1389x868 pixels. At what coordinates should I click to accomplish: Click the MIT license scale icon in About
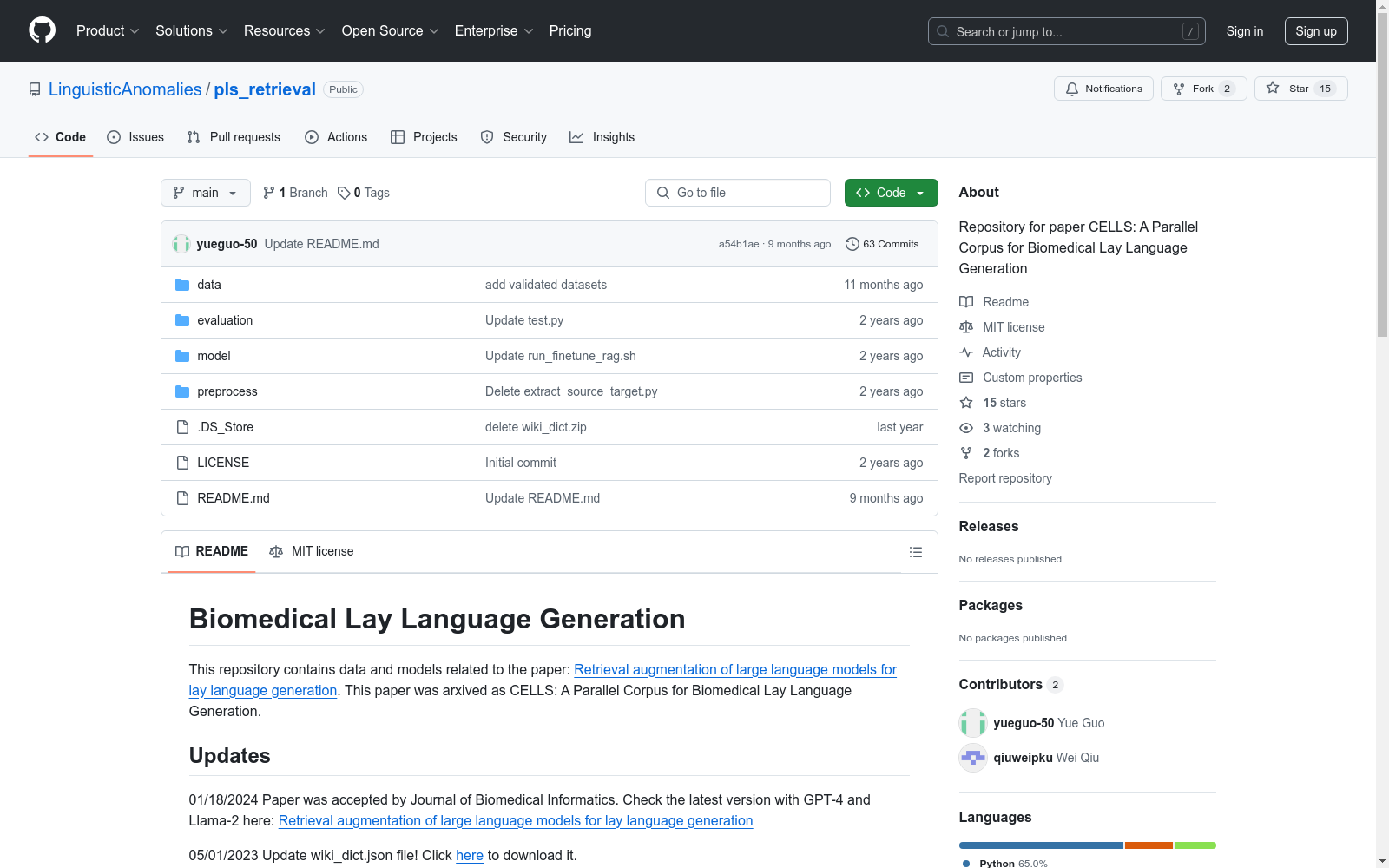click(x=966, y=327)
